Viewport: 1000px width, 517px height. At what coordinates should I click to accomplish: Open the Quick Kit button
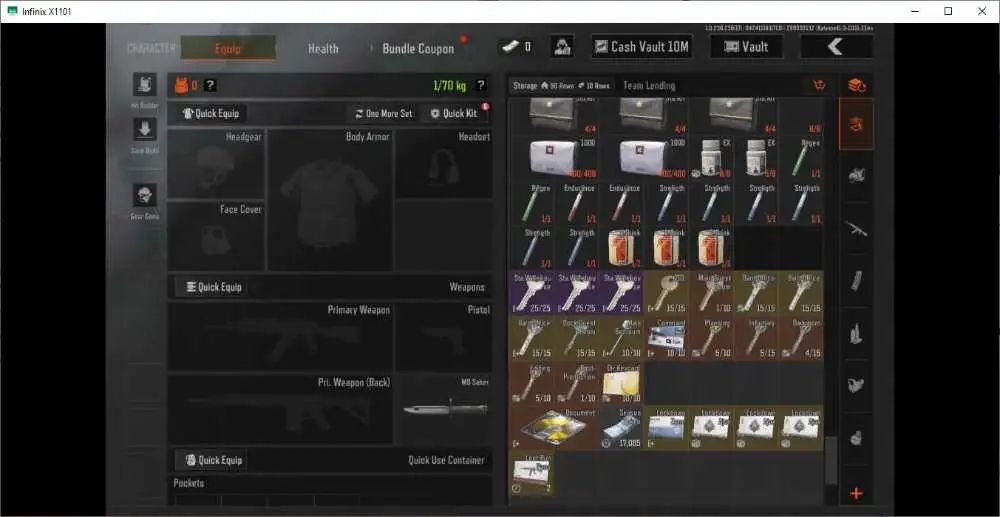click(x=454, y=113)
